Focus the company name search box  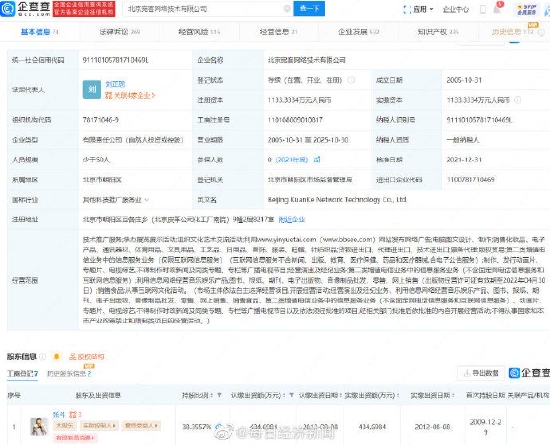[x=208, y=9]
